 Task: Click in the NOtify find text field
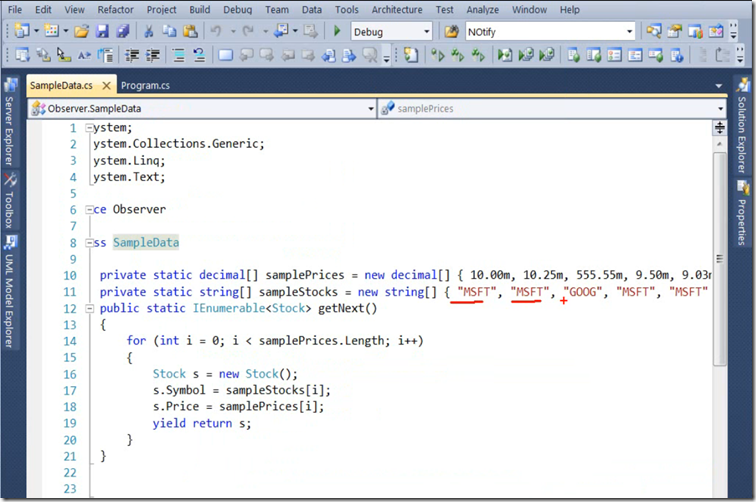click(545, 32)
